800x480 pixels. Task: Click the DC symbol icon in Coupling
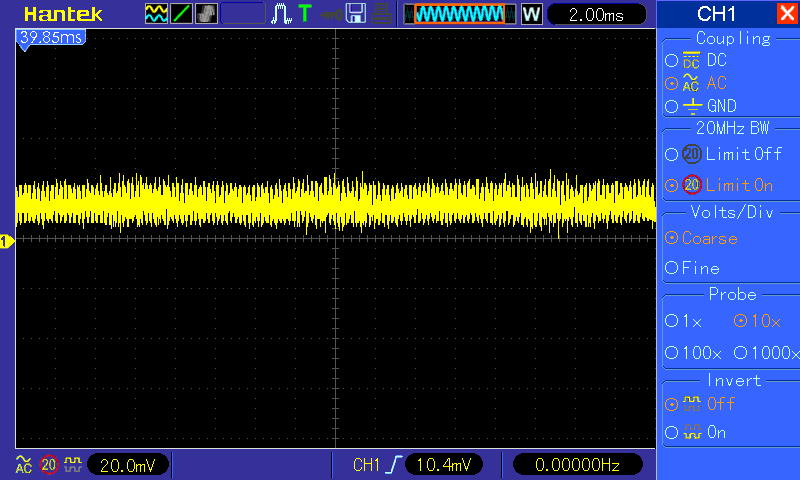(691, 60)
